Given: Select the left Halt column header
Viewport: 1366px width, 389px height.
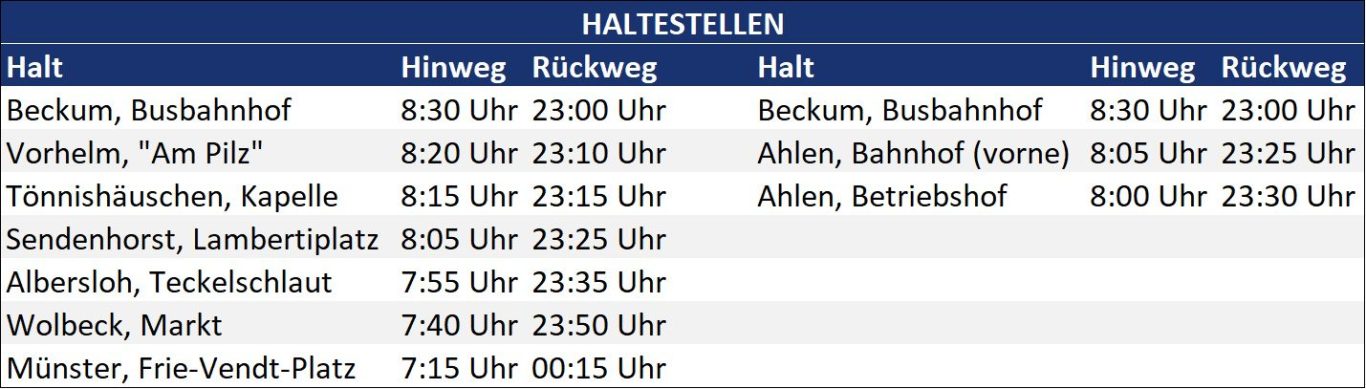Looking at the screenshot, I should [x=34, y=68].
